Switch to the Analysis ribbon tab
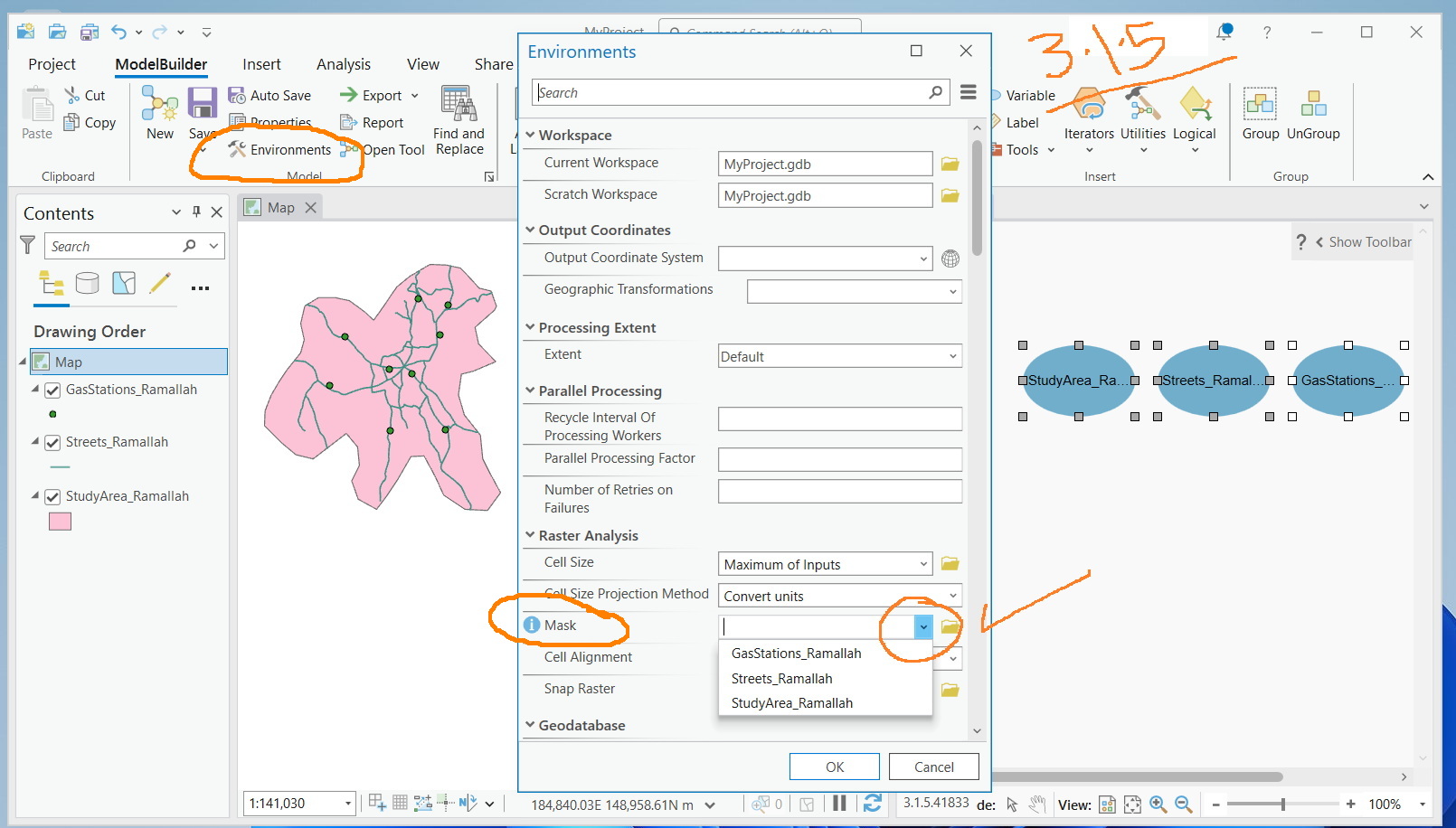The width and height of the screenshot is (1456, 828). point(343,63)
